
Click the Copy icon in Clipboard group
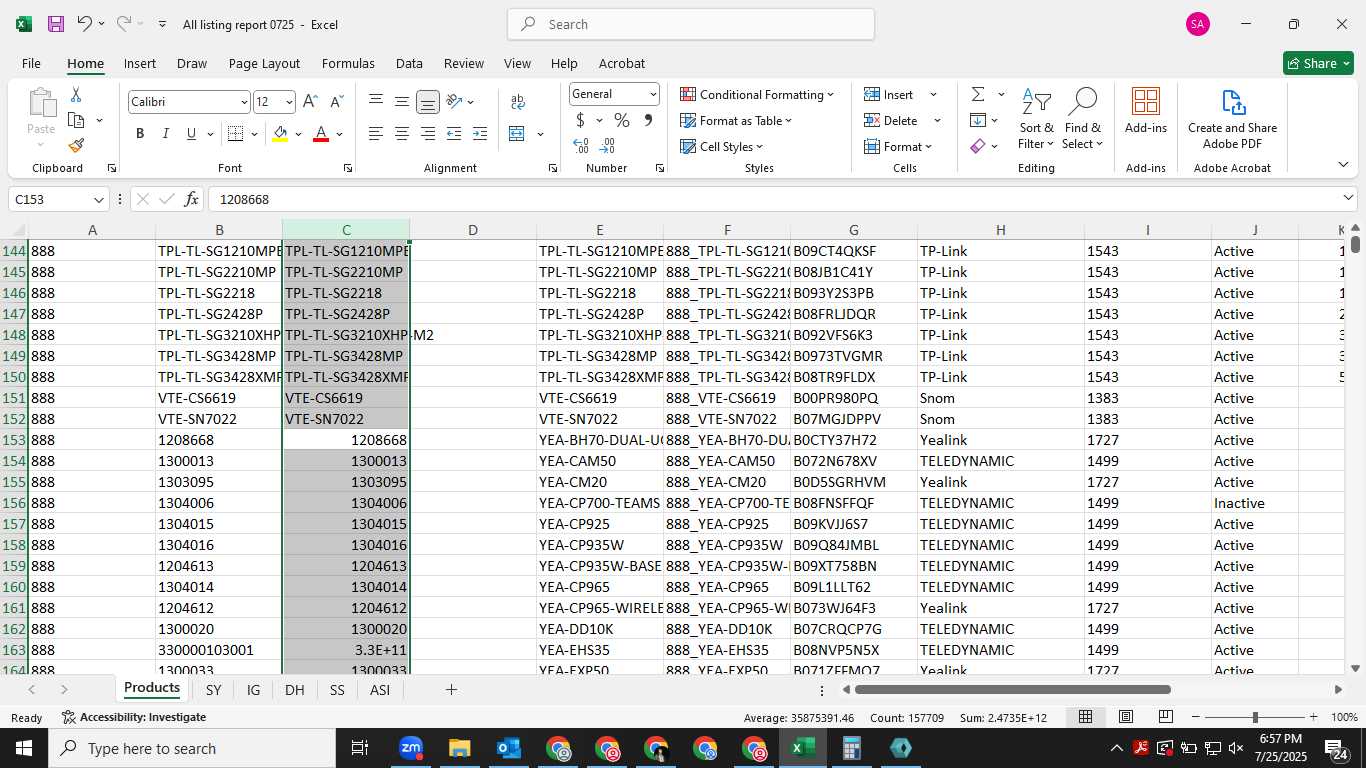pyautogui.click(x=76, y=120)
